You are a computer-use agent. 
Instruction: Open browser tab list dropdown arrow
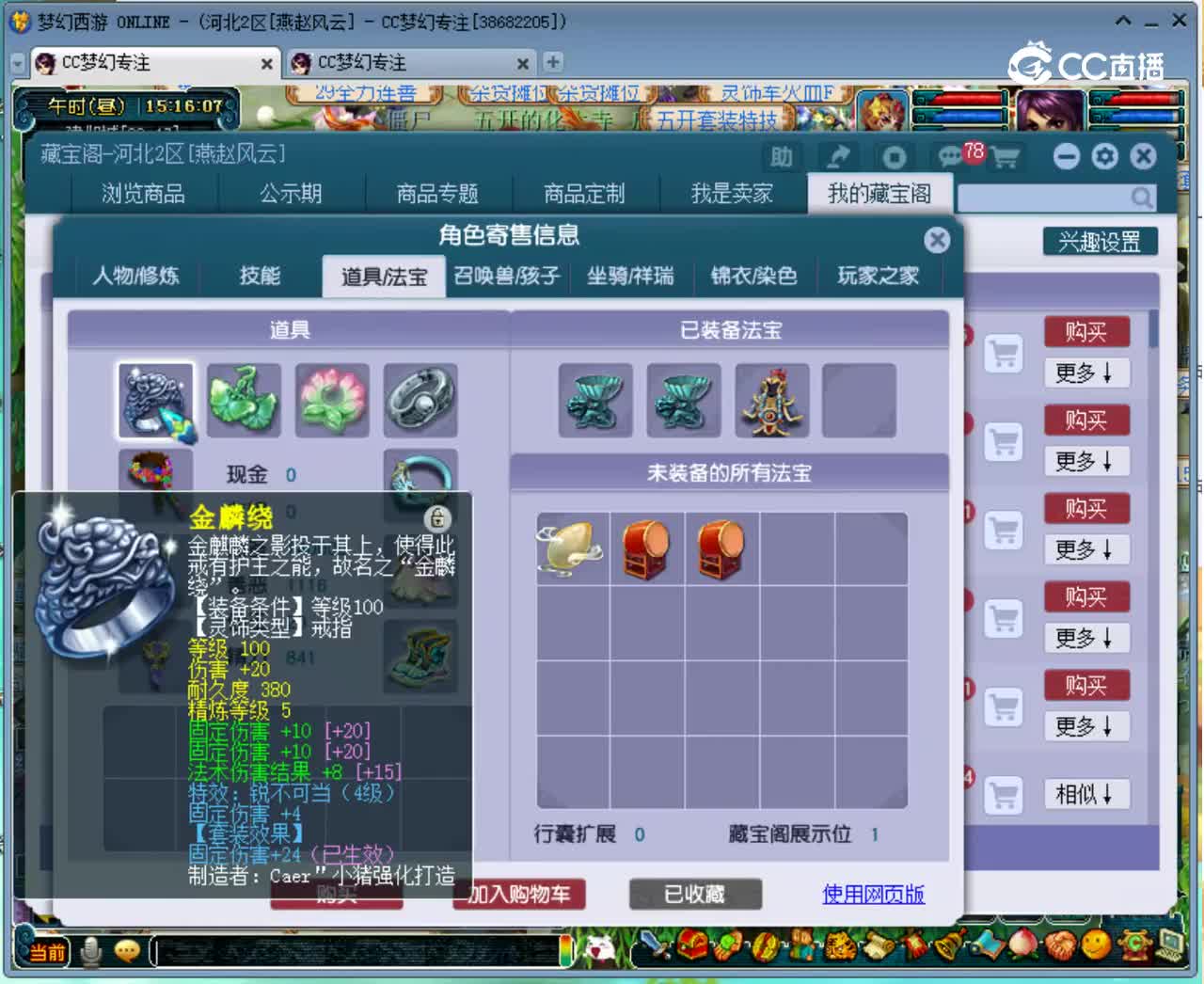click(x=17, y=63)
